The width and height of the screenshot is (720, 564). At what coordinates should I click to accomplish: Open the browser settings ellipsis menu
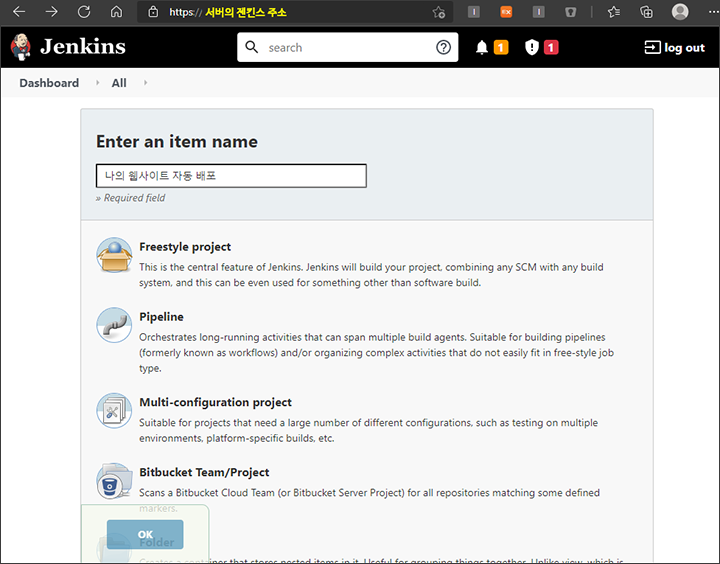tap(713, 12)
